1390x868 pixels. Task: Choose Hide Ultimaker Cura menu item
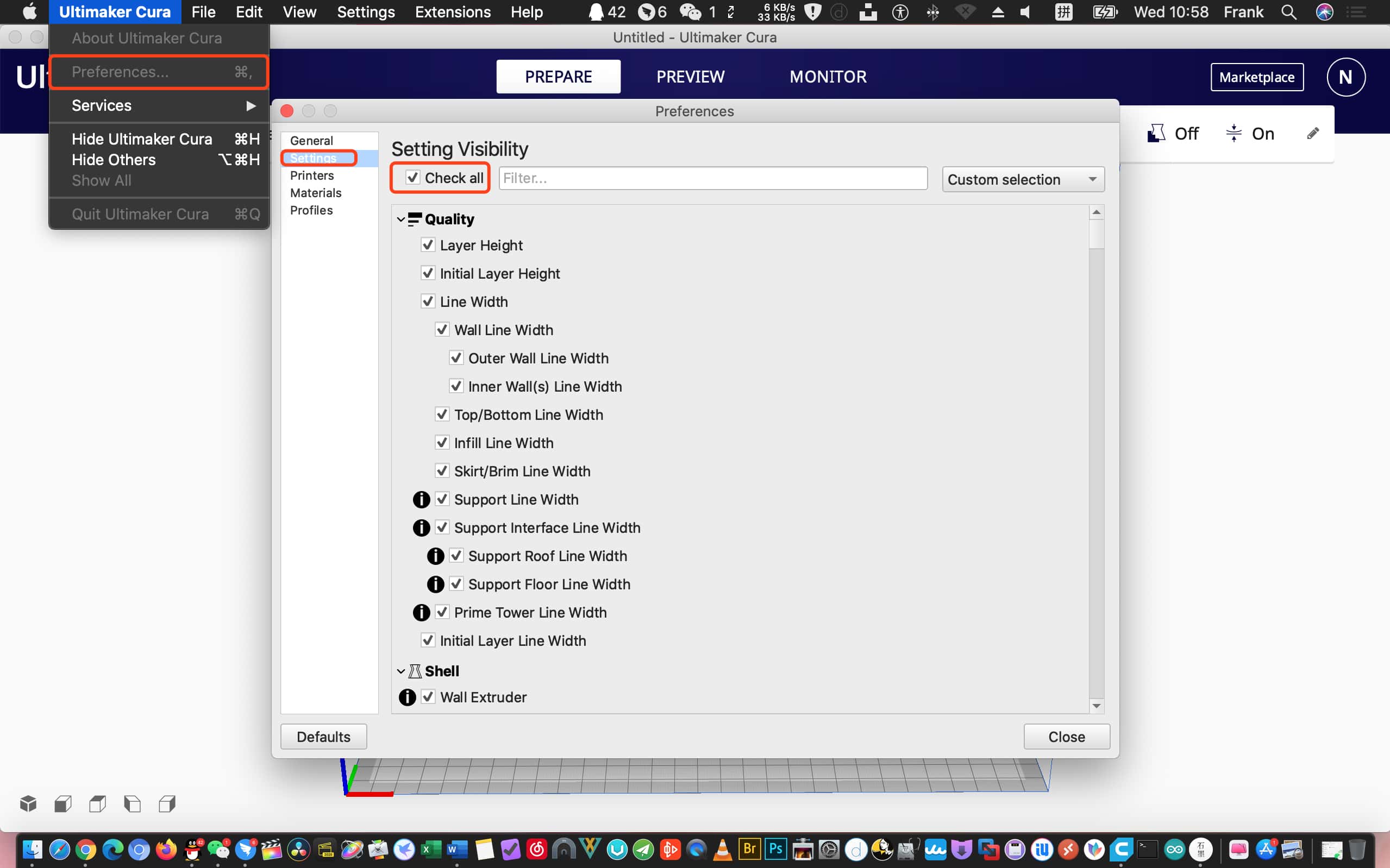click(159, 139)
